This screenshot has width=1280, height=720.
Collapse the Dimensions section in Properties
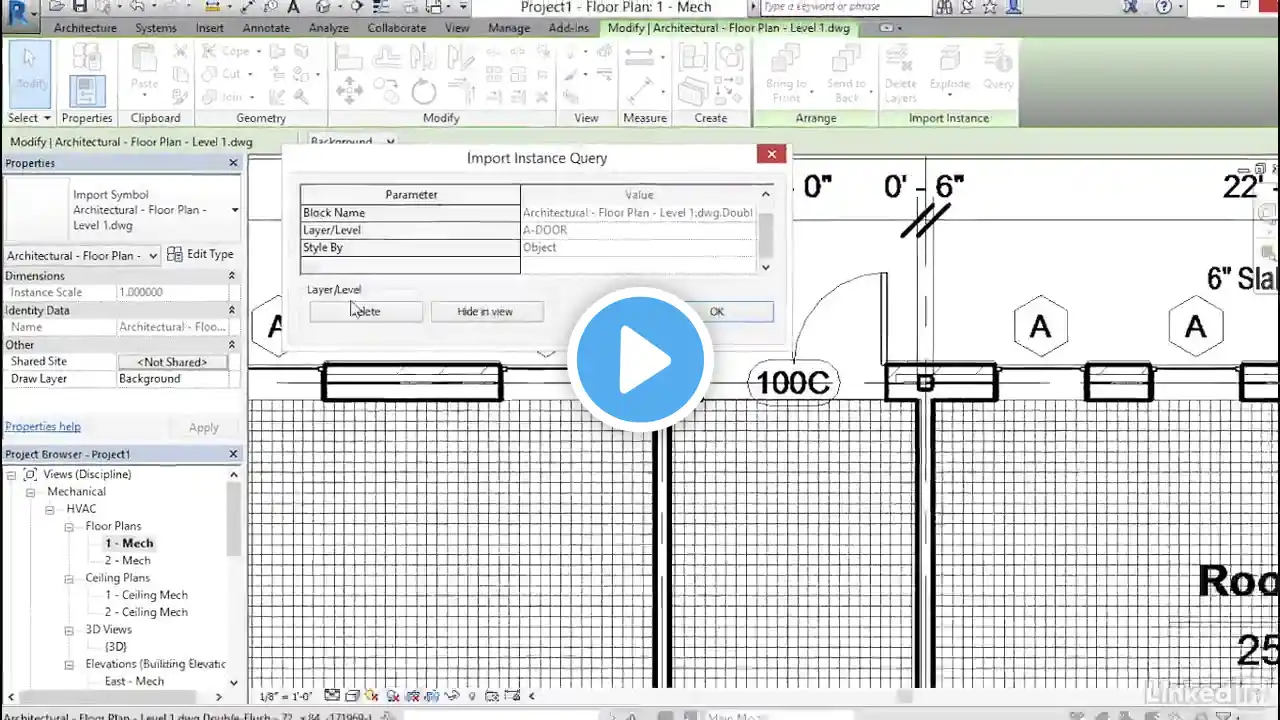coord(232,276)
